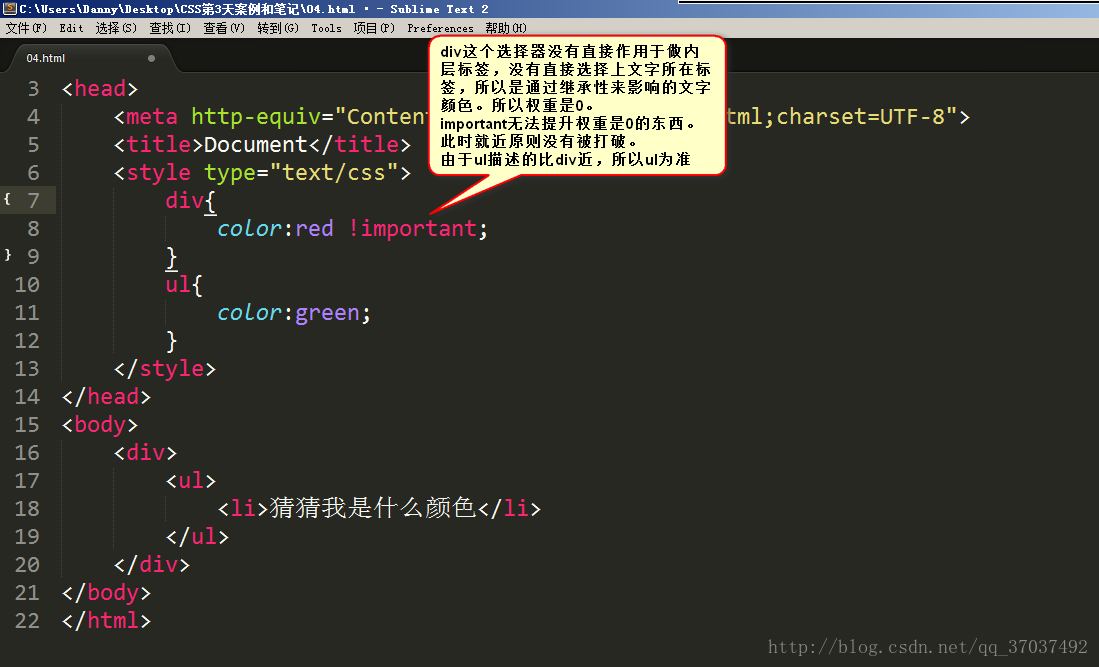Click the unsaved dot on 04.html tab

(151, 58)
